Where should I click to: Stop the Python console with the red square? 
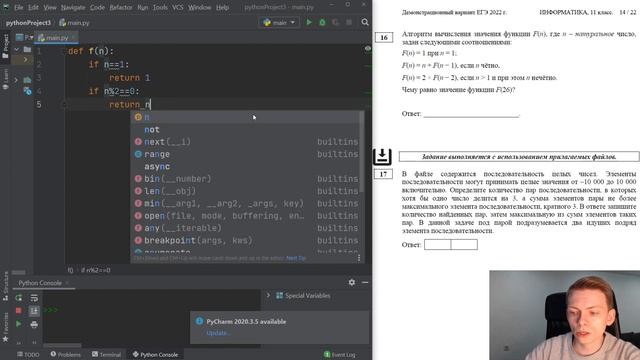(19, 311)
